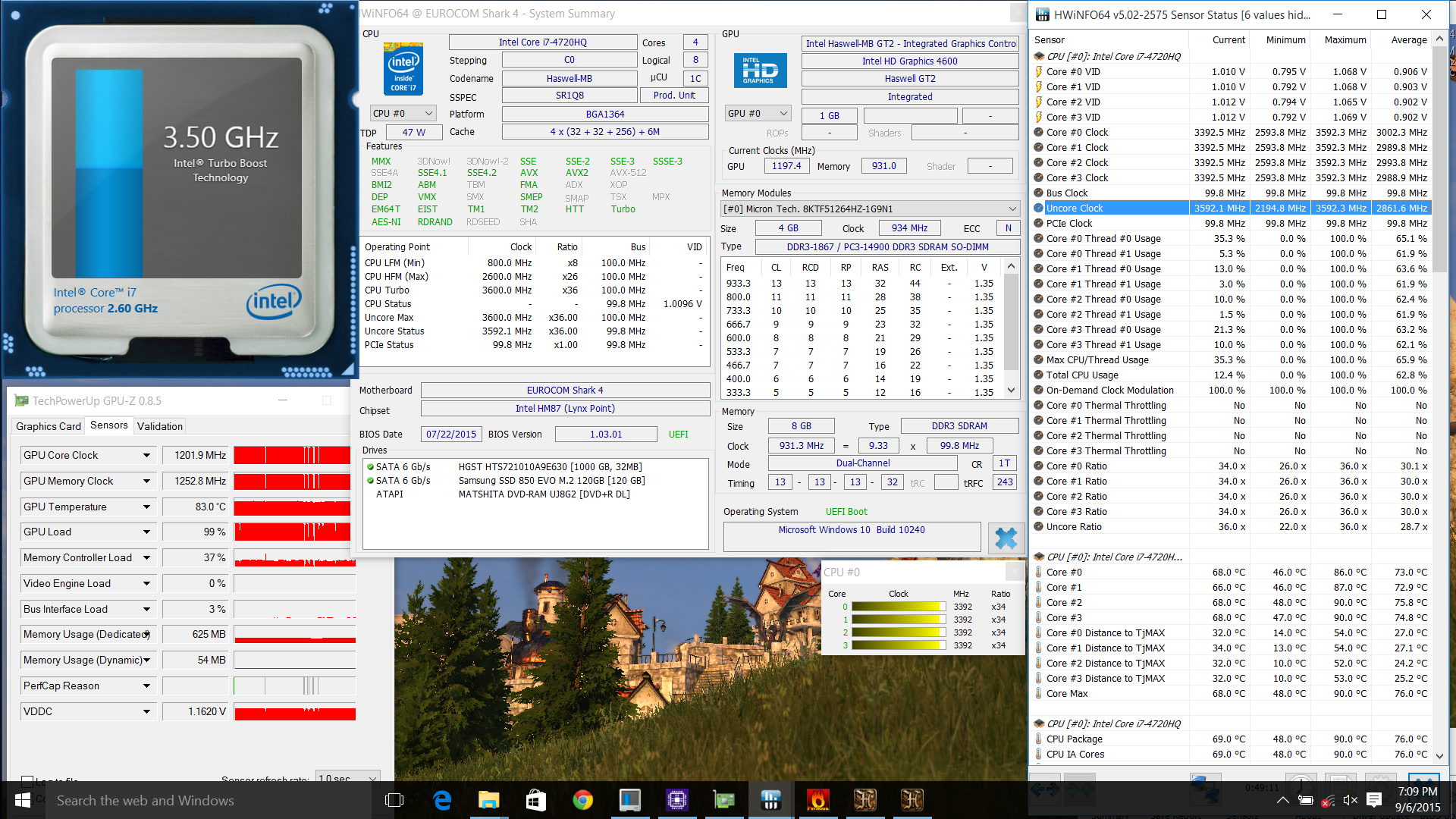Image resolution: width=1456 pixels, height=819 pixels.
Task: Click the Intel Core i7-4720HQ name field
Action: pos(543,42)
